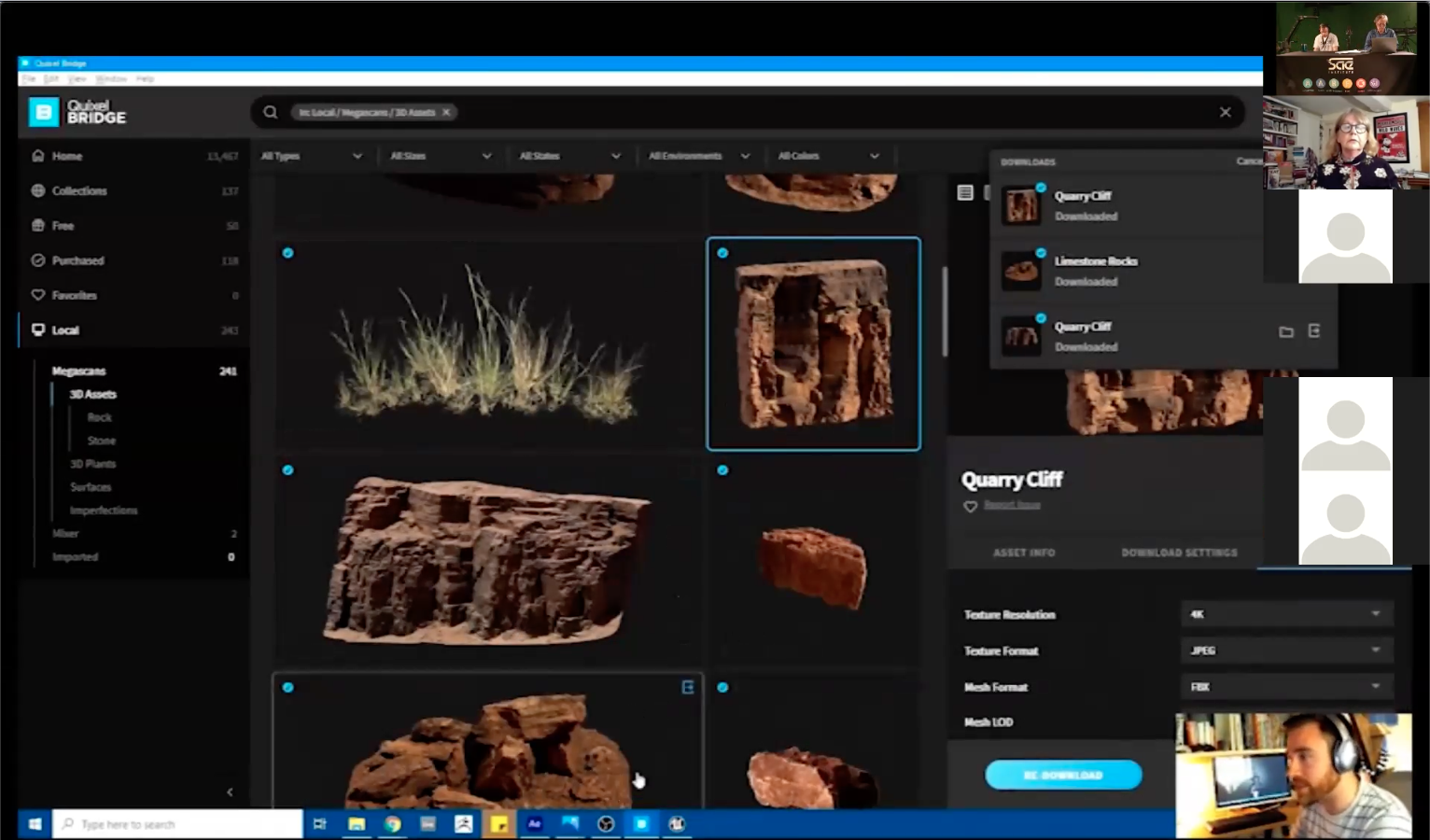1430x840 pixels.
Task: Select the Rock subcategory
Action: coord(100,418)
